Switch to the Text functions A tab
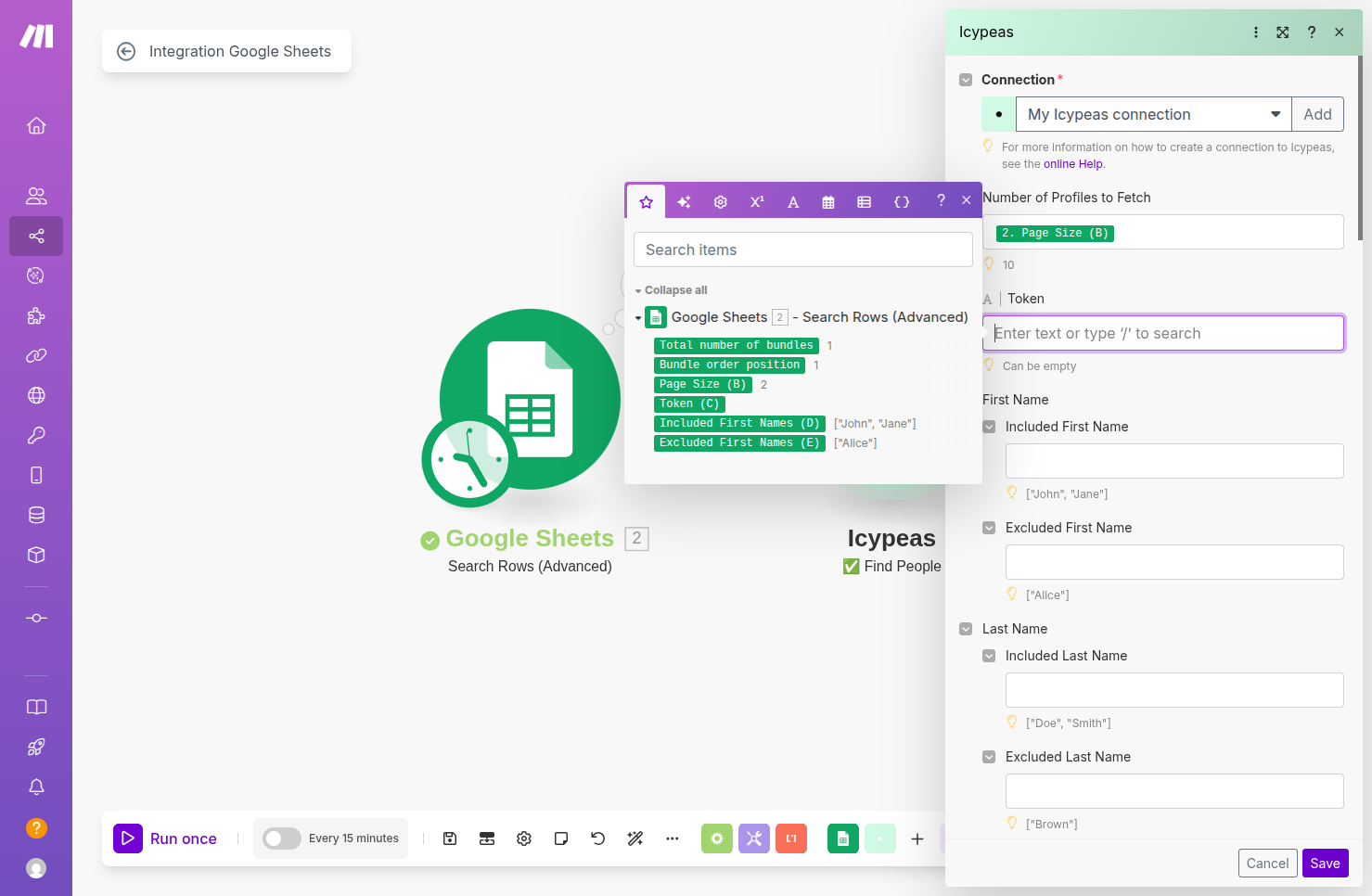The image size is (1372, 896). coord(793,201)
